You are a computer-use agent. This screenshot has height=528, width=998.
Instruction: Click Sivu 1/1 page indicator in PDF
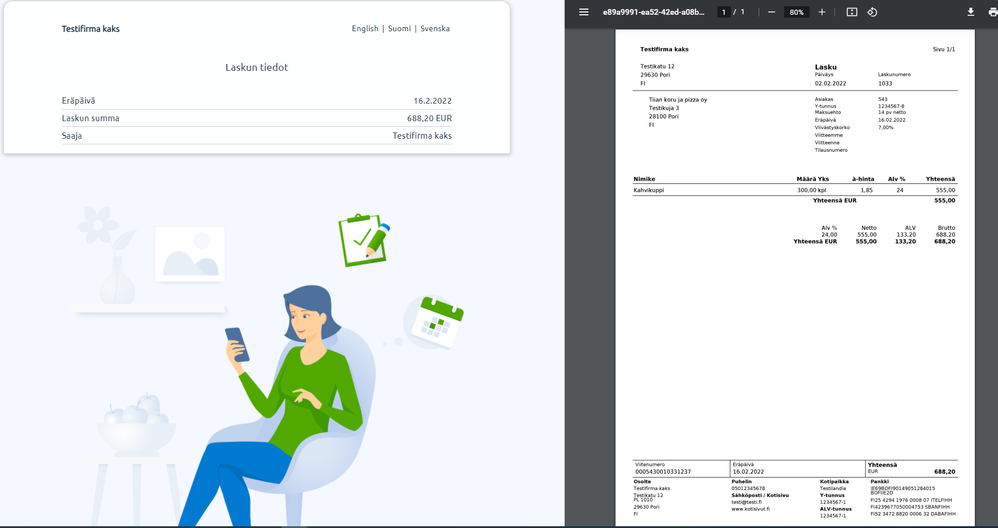pyautogui.click(x=944, y=49)
